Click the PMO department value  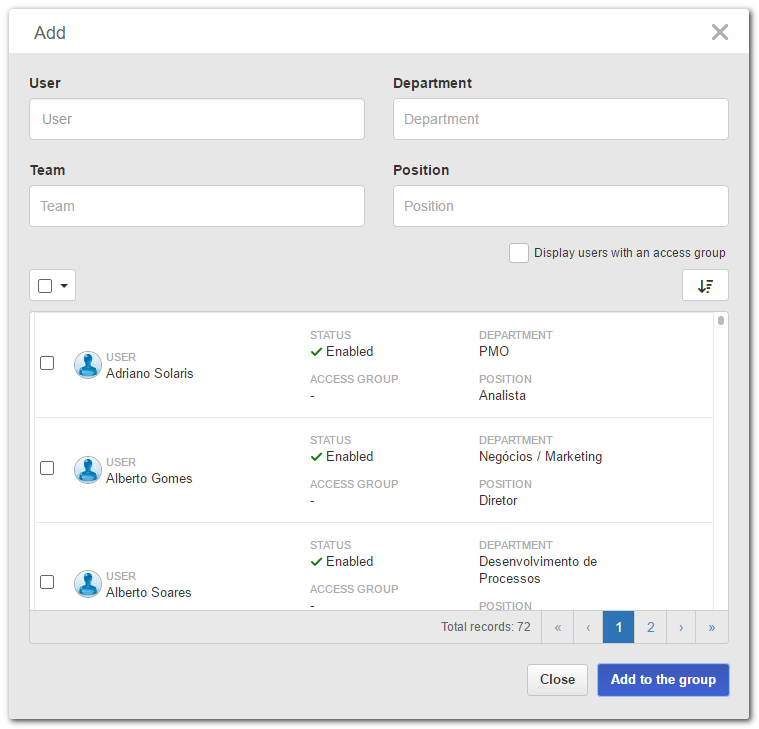494,351
